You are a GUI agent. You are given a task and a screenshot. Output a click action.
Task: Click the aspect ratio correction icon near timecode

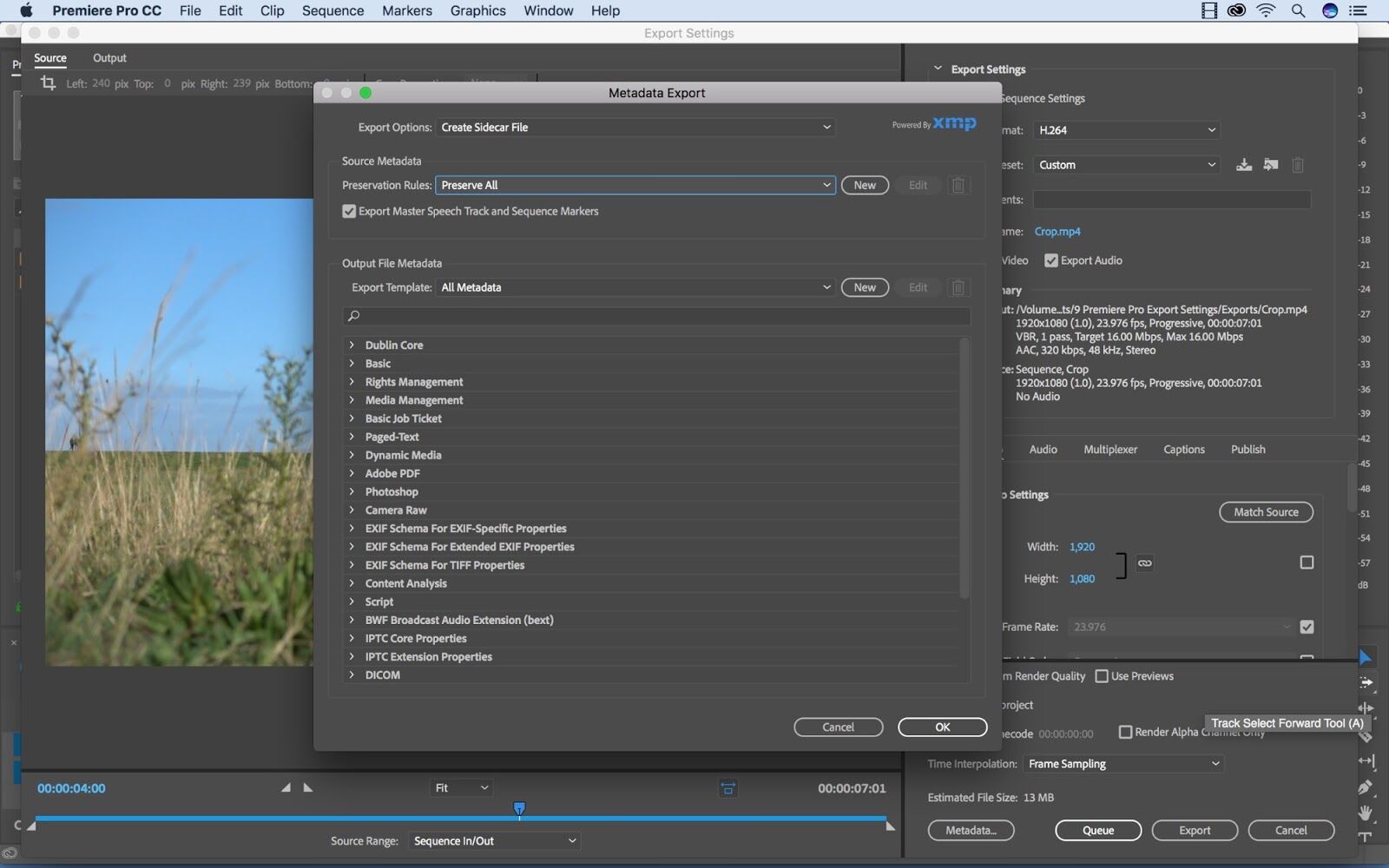click(x=727, y=788)
